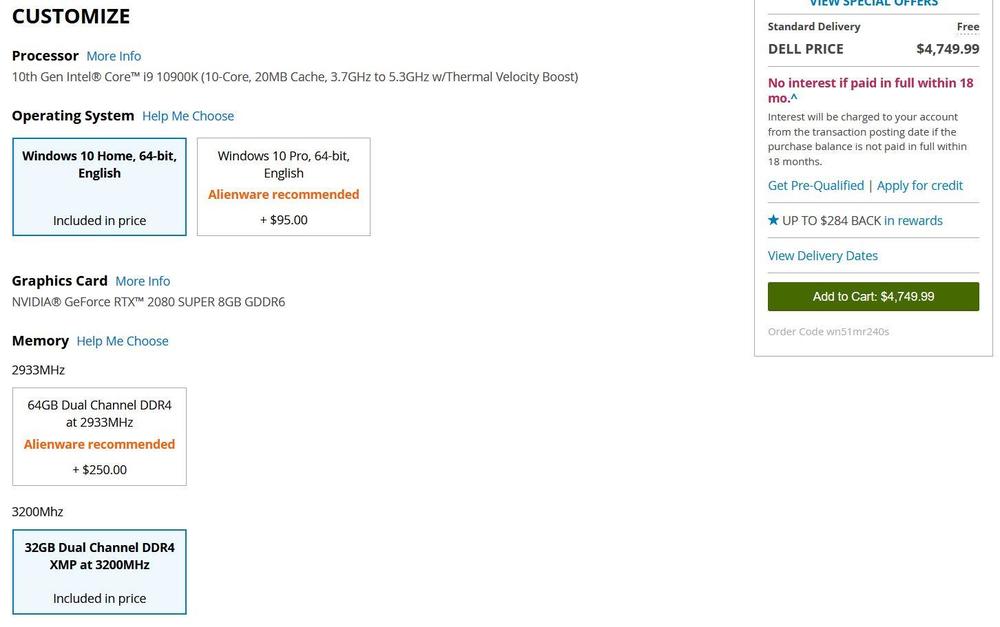Click the Apply for credit link
1000x627 pixels.
coord(919,185)
